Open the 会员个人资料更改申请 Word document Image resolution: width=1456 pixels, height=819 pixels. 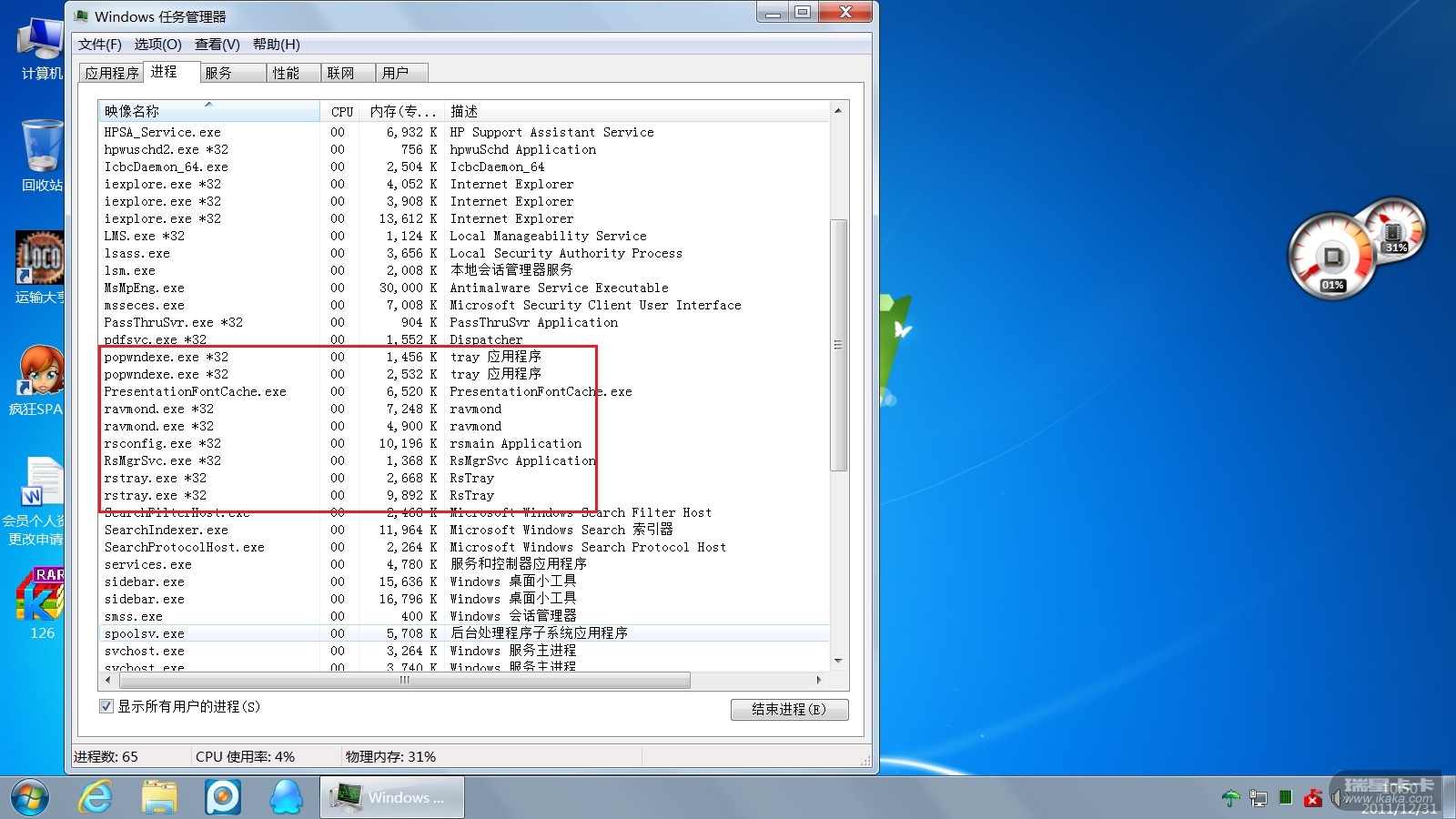tap(36, 502)
